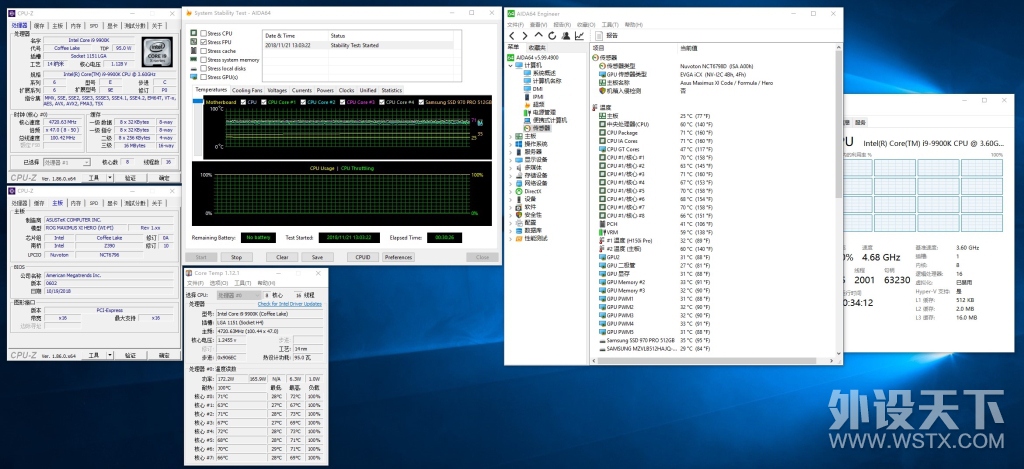Select 计算机名称 in the AIDA64 tree
This screenshot has width=1024, height=469.
pyautogui.click(x=542, y=81)
